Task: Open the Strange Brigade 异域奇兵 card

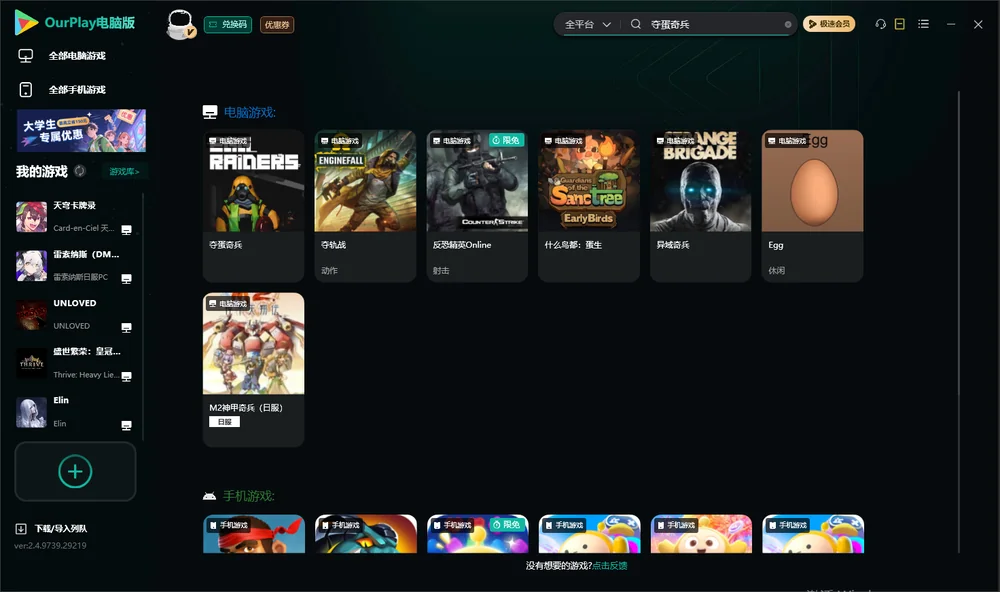Action: click(701, 205)
